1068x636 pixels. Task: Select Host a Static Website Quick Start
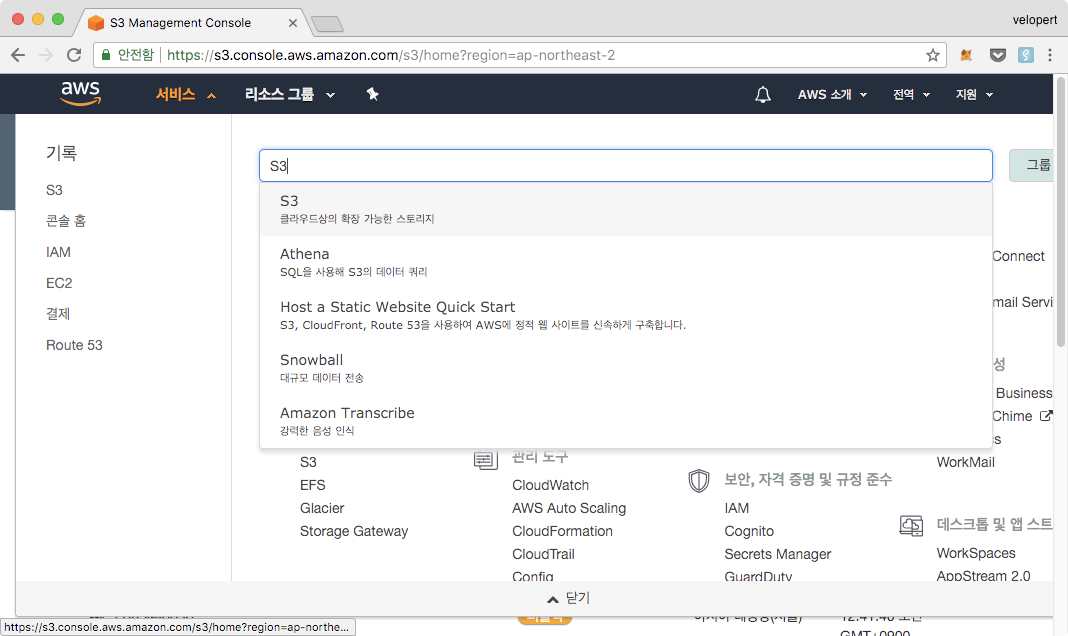625,315
